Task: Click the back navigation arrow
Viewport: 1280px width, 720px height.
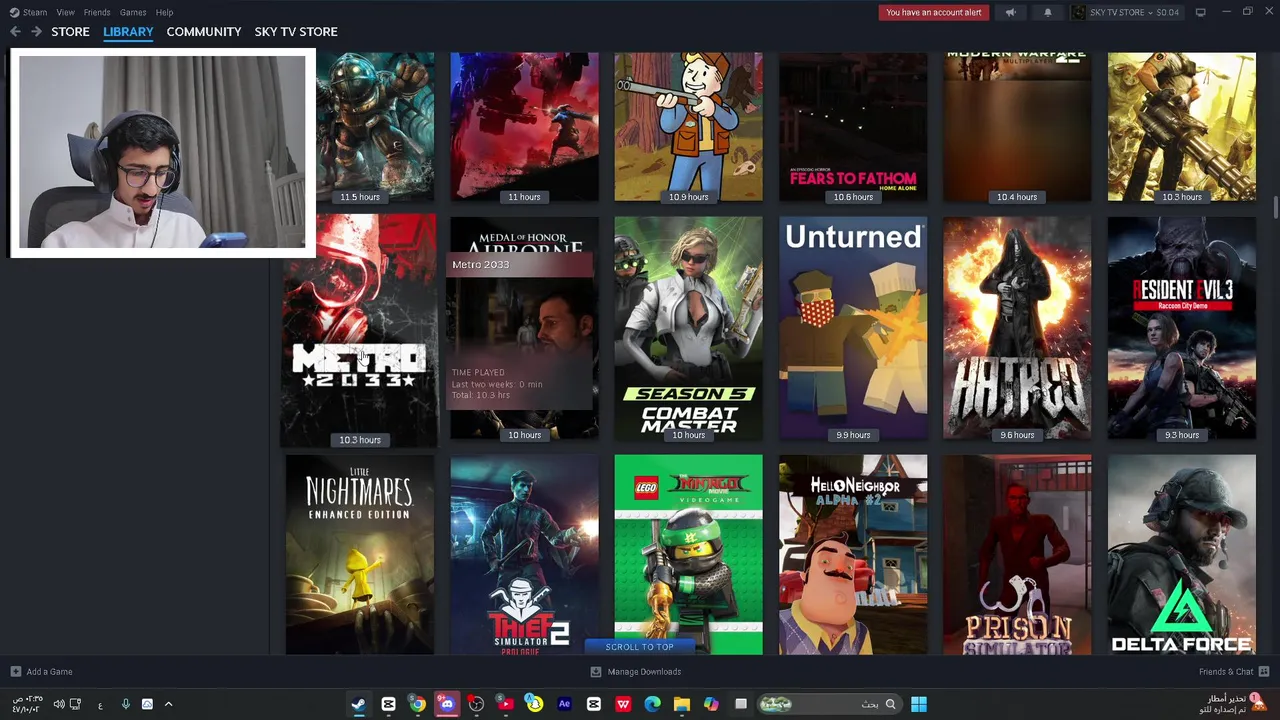Action: pos(15,32)
